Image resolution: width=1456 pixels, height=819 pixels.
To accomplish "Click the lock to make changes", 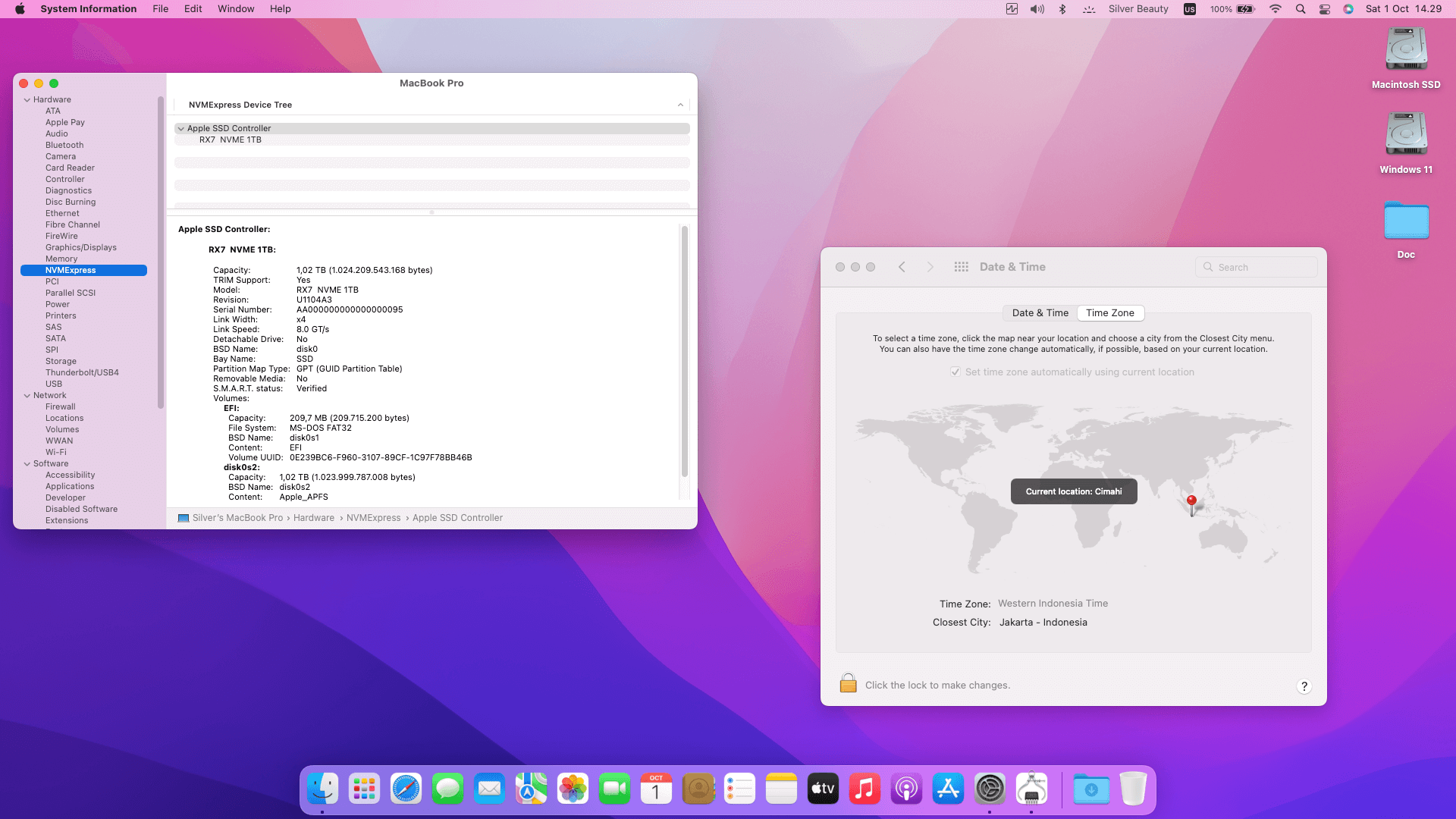I will click(849, 684).
